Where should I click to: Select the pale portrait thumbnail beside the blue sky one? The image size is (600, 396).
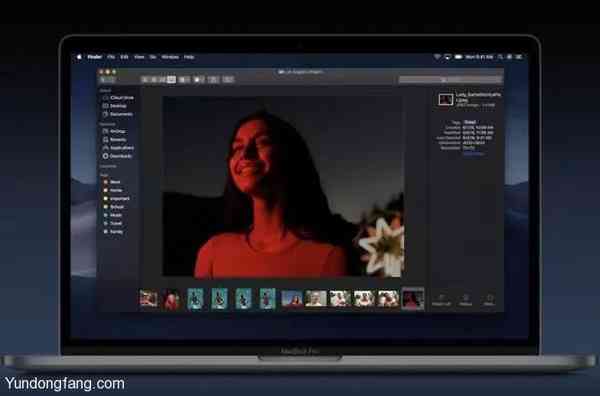pyautogui.click(x=316, y=298)
